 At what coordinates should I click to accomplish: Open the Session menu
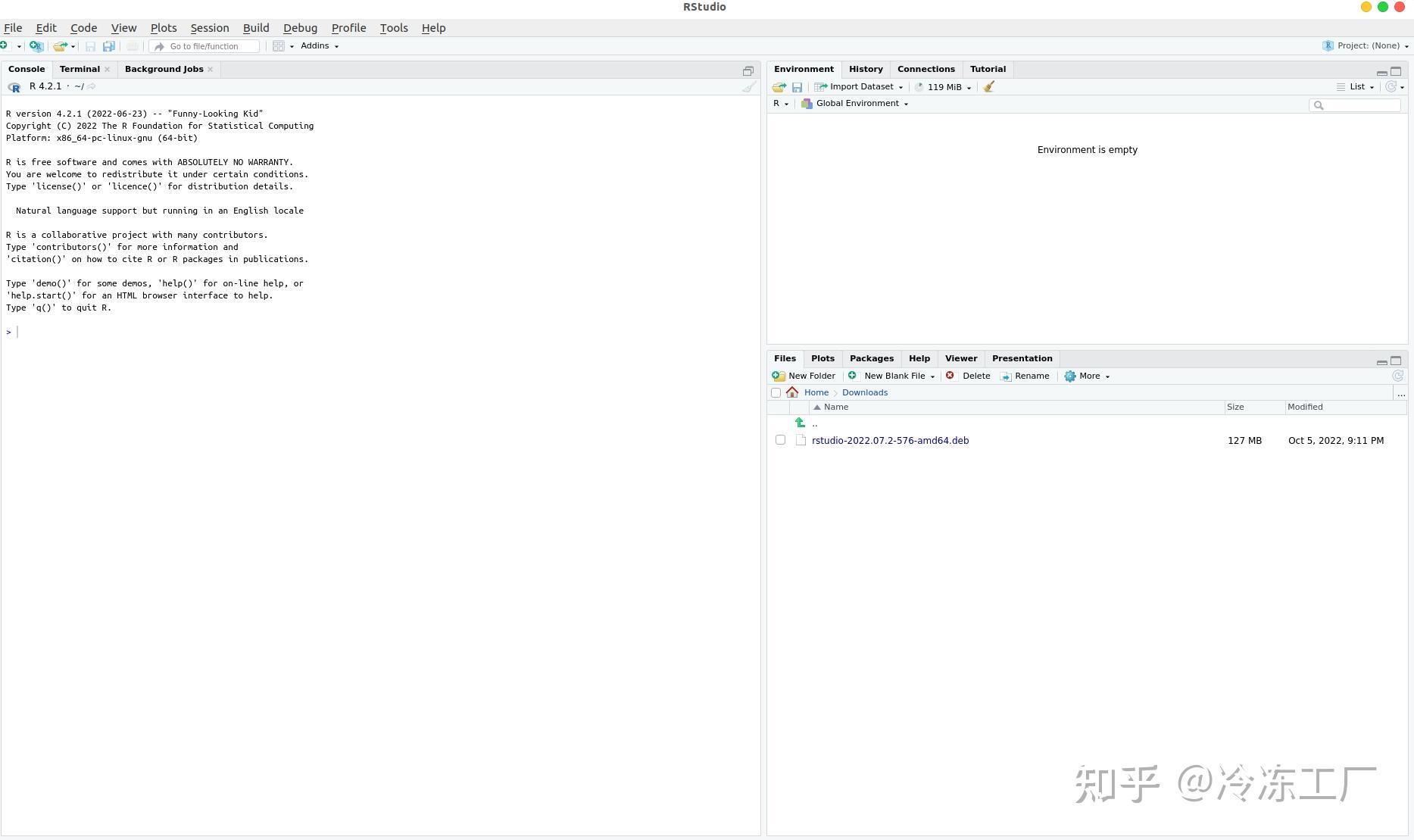(210, 28)
